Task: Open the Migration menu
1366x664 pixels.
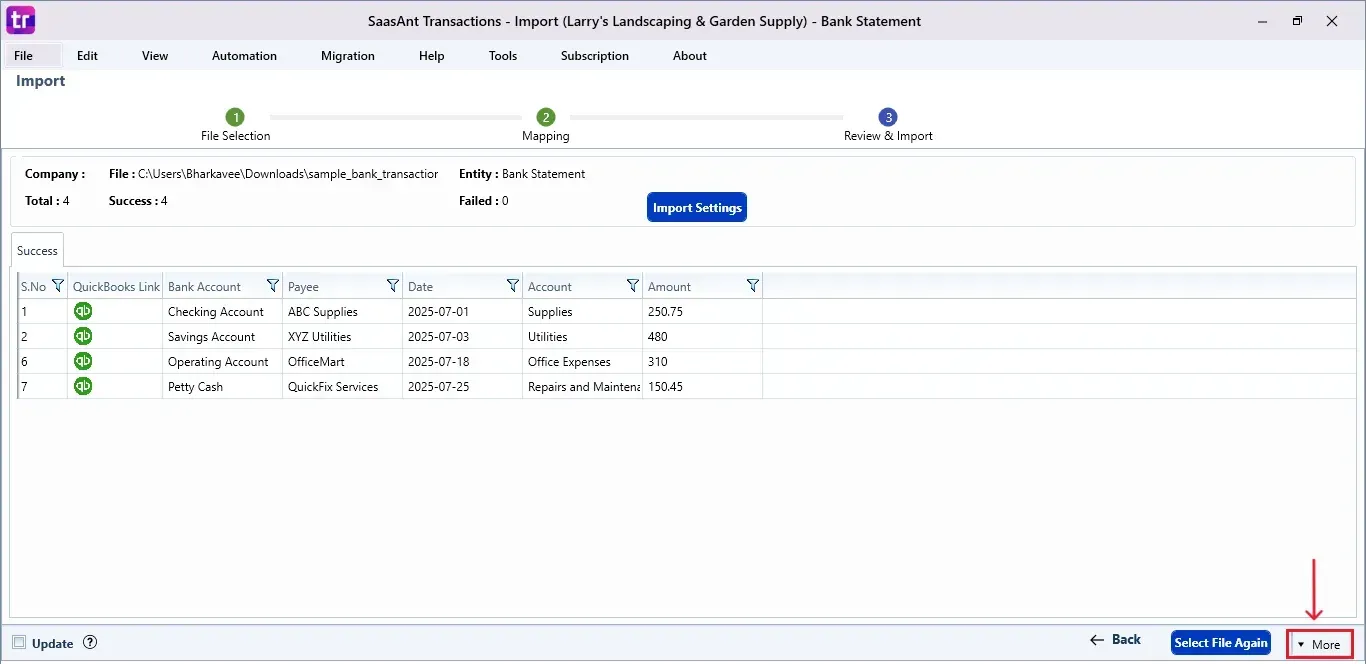Action: [348, 56]
